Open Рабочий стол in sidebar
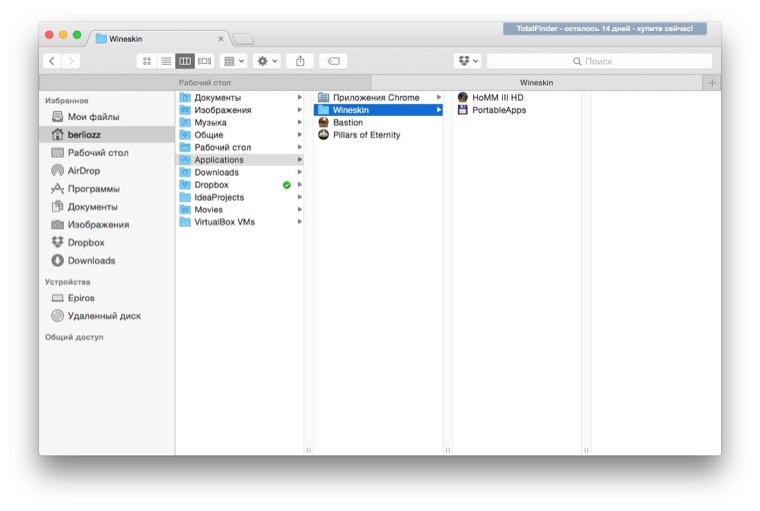The width and height of the screenshot is (760, 511). pos(107,153)
